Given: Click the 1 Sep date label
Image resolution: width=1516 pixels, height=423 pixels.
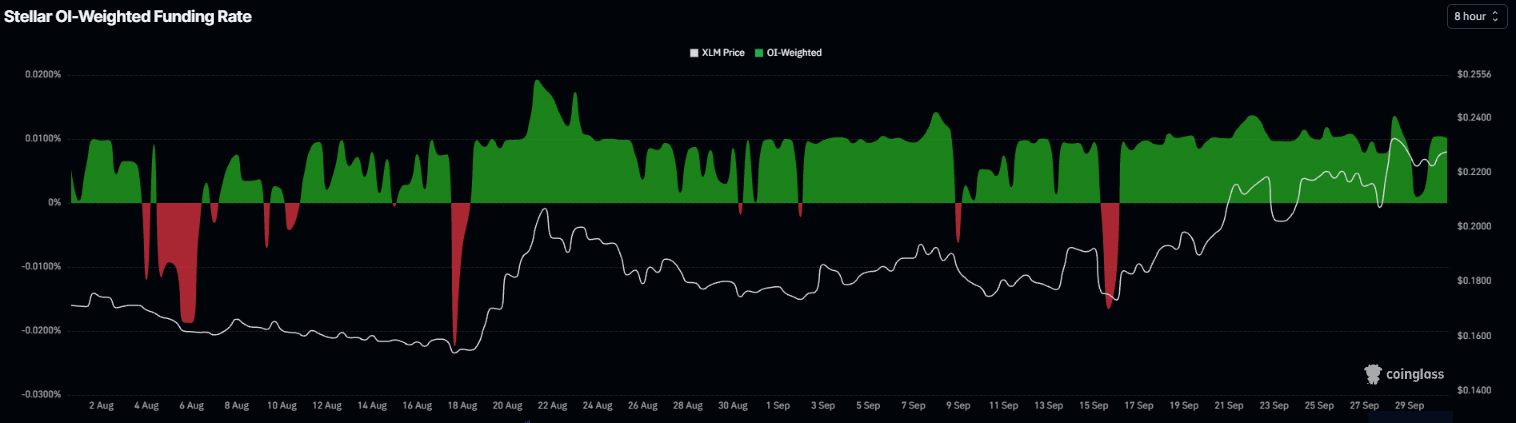Looking at the screenshot, I should point(778,407).
